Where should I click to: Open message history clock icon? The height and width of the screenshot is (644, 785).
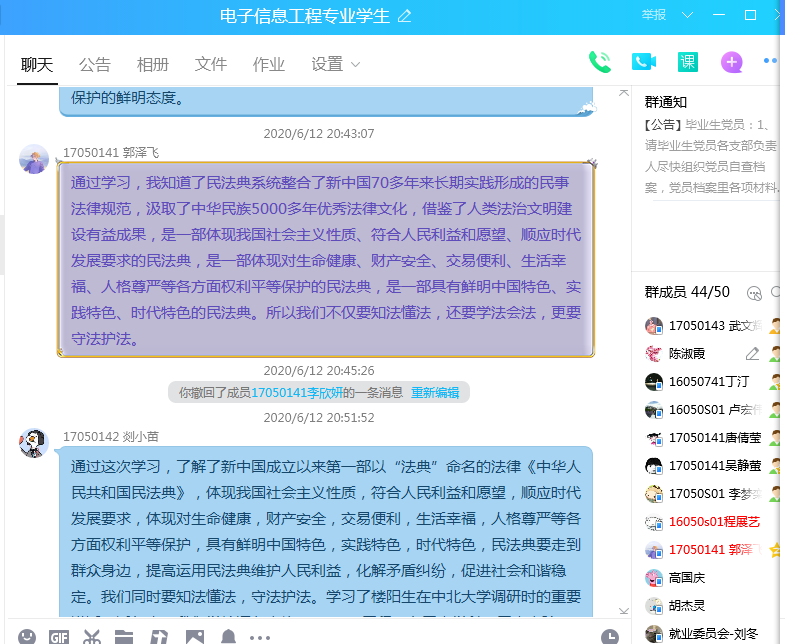pos(610,637)
